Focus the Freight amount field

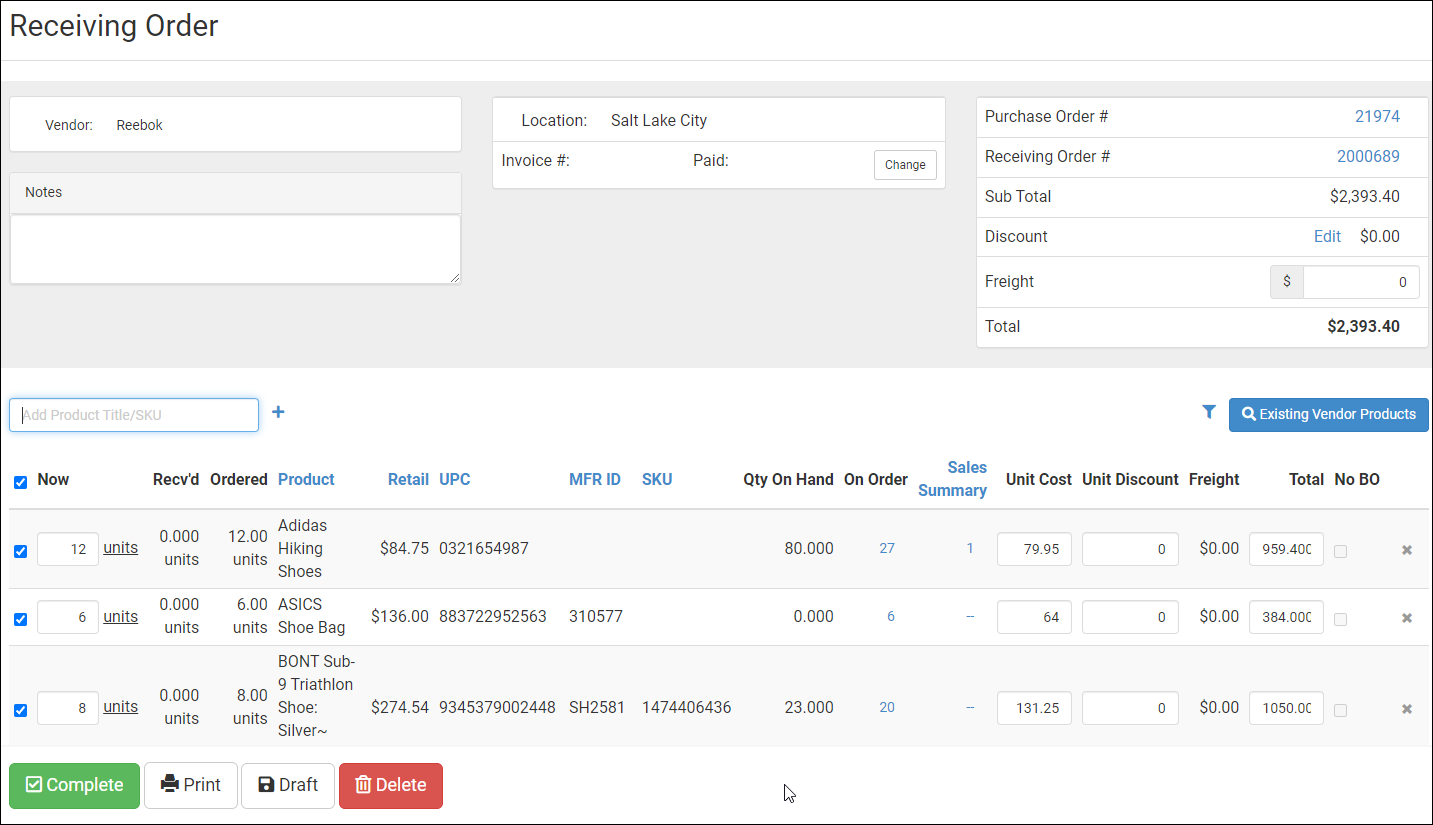point(1361,282)
